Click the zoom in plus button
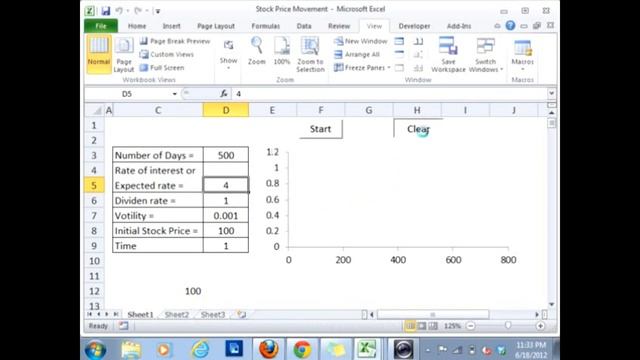Screen dimensions: 640x360 tap(540, 326)
